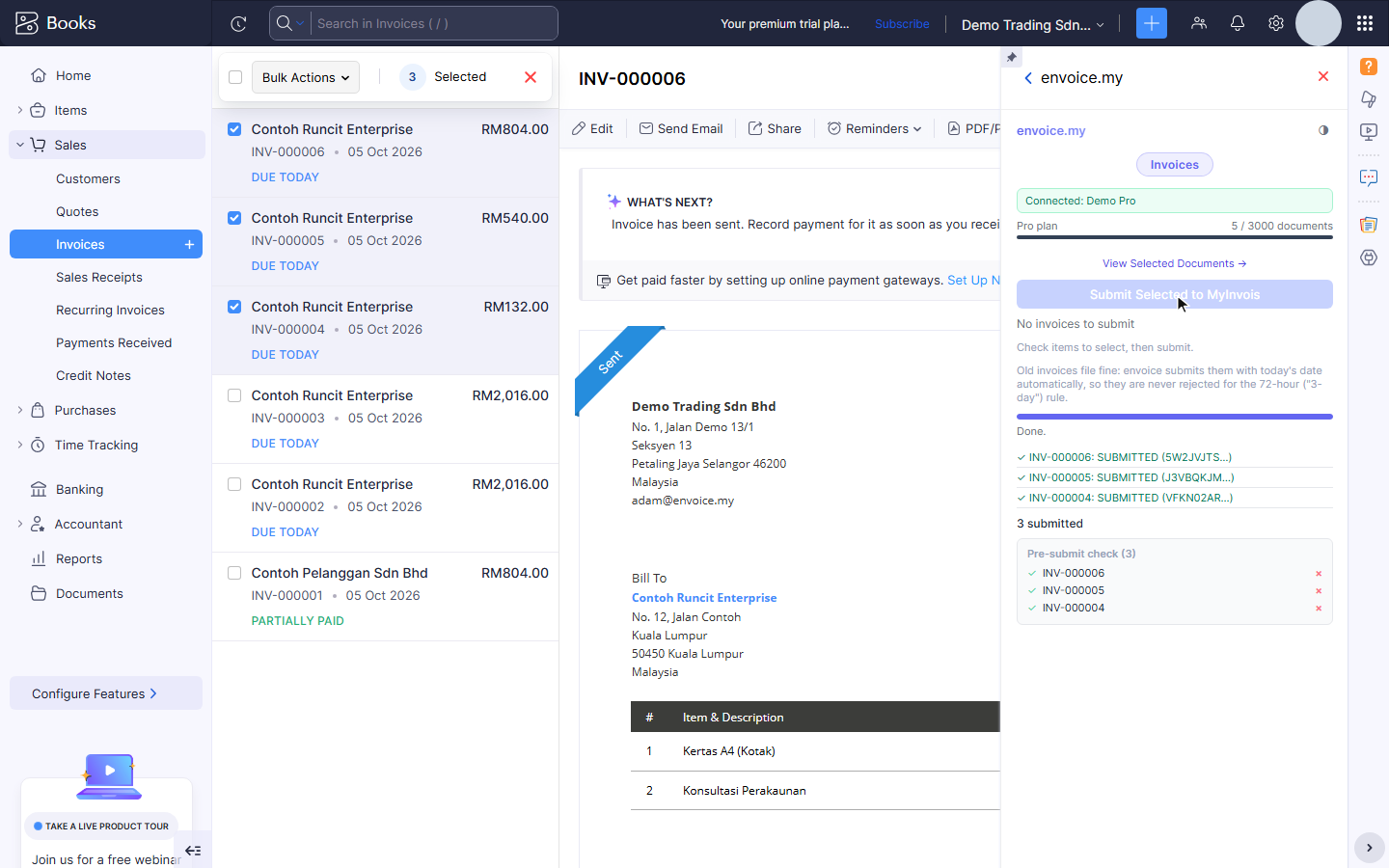The height and width of the screenshot is (868, 1389).
Task: Check invoice INV-000002 checkbox
Action: 234,484
